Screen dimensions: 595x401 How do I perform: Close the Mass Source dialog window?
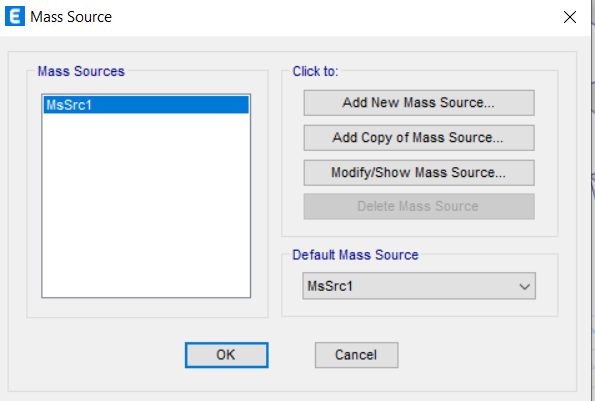tap(570, 17)
